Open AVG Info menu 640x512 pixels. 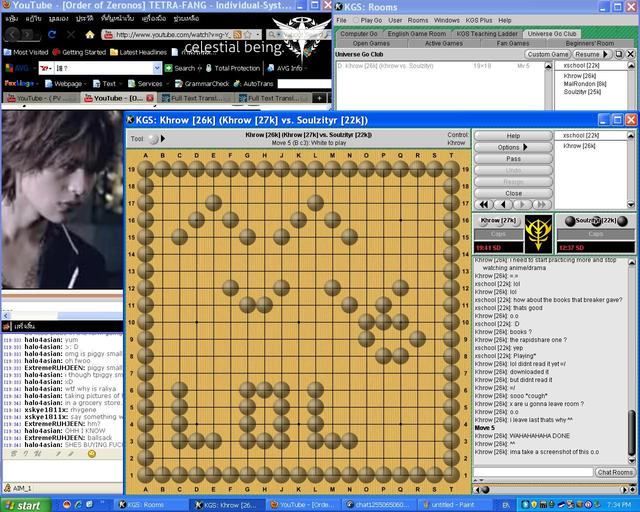[287, 68]
